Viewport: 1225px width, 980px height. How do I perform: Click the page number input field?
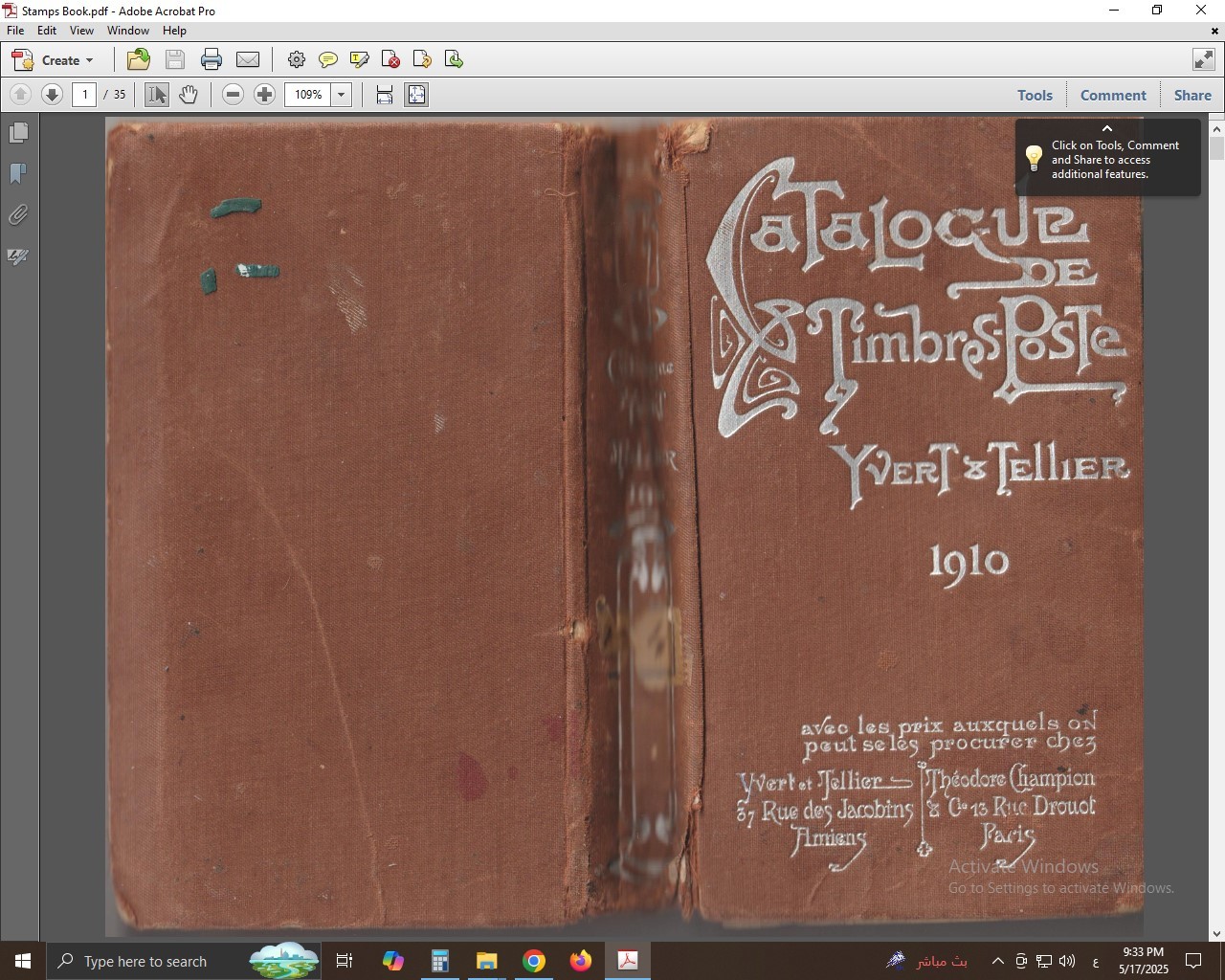(85, 95)
